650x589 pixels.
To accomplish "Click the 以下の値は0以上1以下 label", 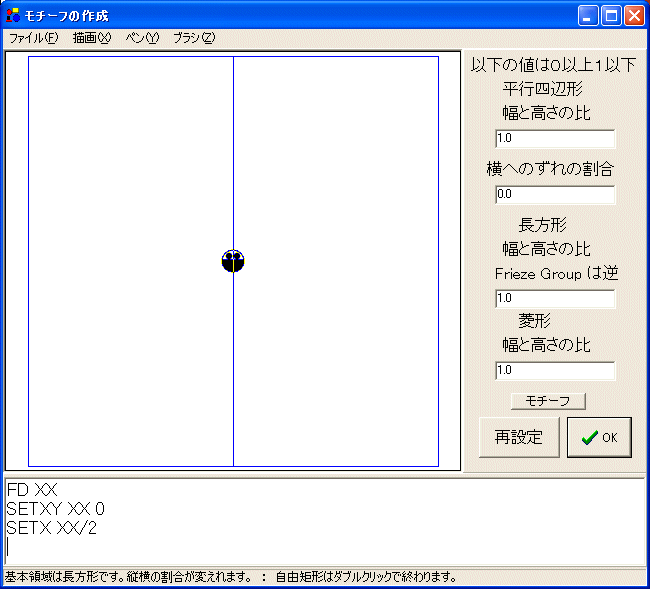I will [x=553, y=65].
